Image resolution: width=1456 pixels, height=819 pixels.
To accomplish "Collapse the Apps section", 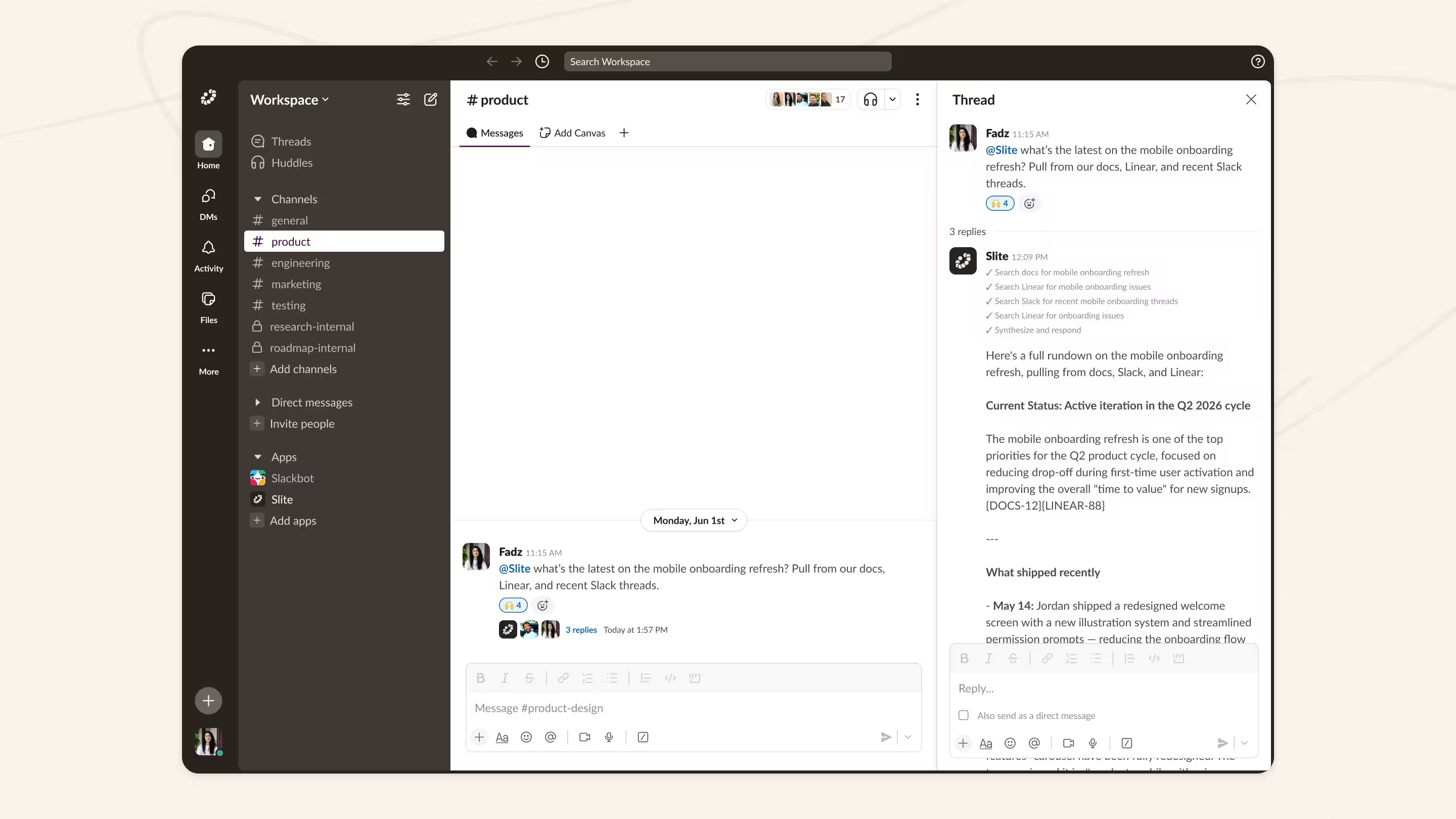I will [x=258, y=457].
